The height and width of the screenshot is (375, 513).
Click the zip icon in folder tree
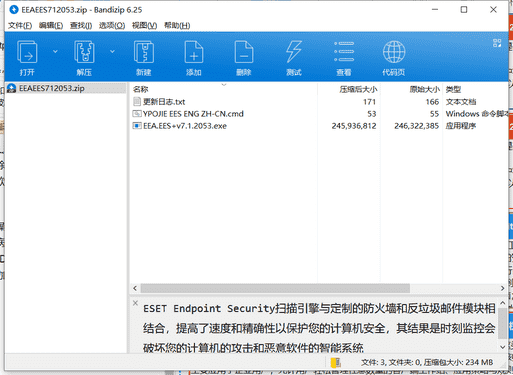pos(12,88)
